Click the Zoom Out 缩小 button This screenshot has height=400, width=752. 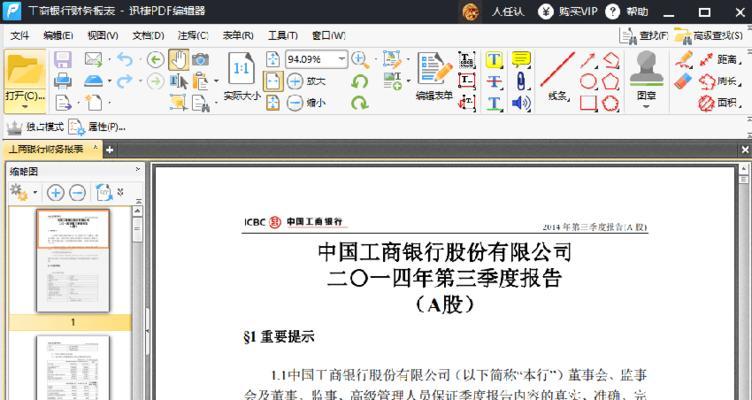pyautogui.click(x=306, y=103)
